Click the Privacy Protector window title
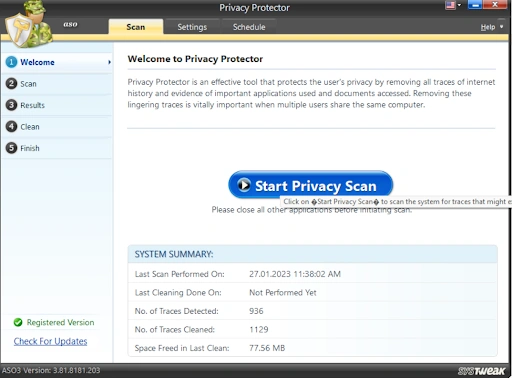Viewport: 512px width, 378px height. click(254, 8)
